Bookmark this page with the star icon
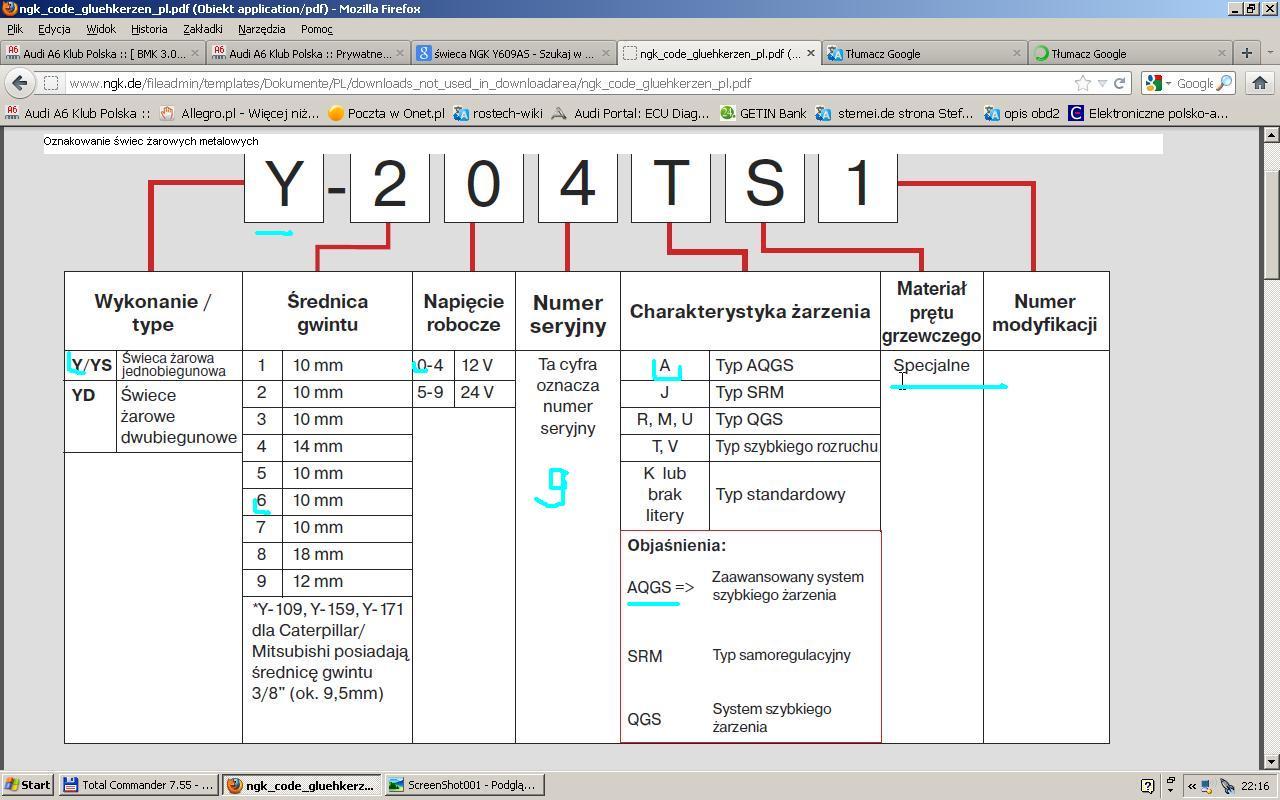The height and width of the screenshot is (800, 1280). point(1082,83)
